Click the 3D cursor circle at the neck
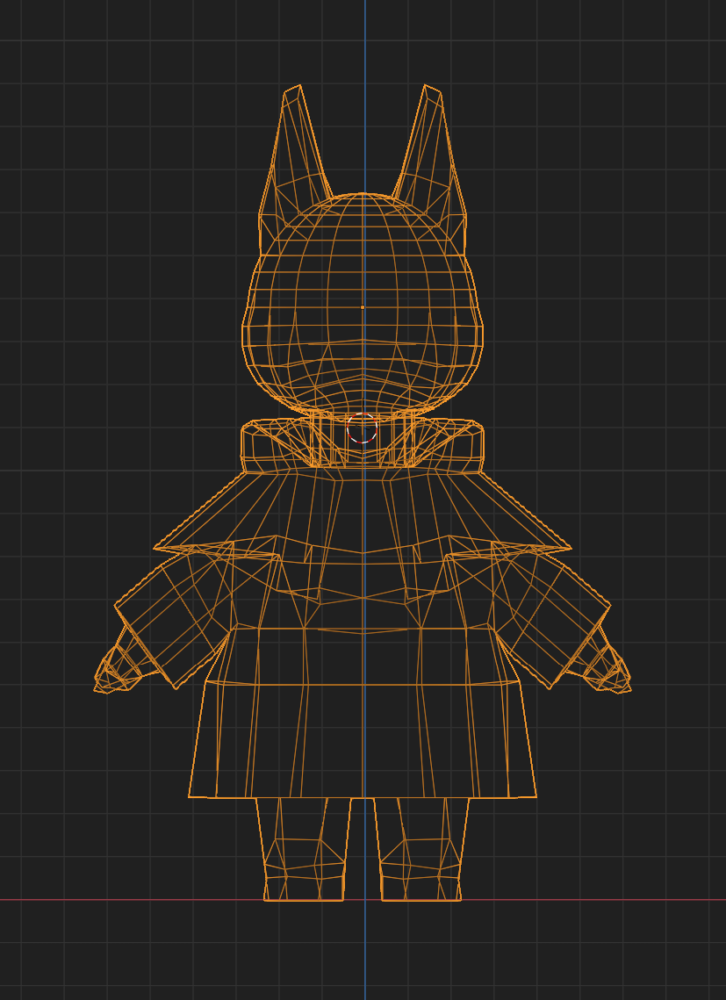This screenshot has width=726, height=1000. pyautogui.click(x=362, y=429)
